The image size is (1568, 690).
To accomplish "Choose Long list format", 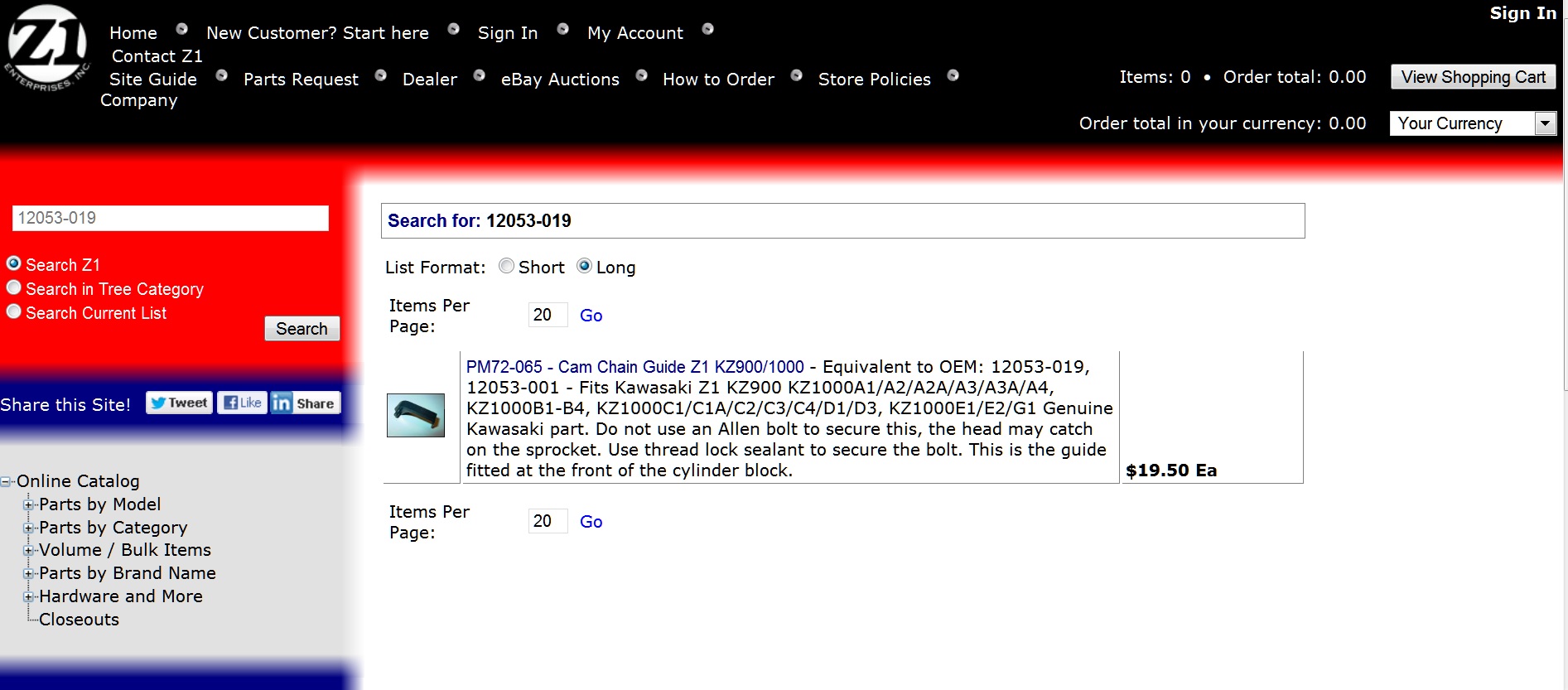I will [x=584, y=266].
